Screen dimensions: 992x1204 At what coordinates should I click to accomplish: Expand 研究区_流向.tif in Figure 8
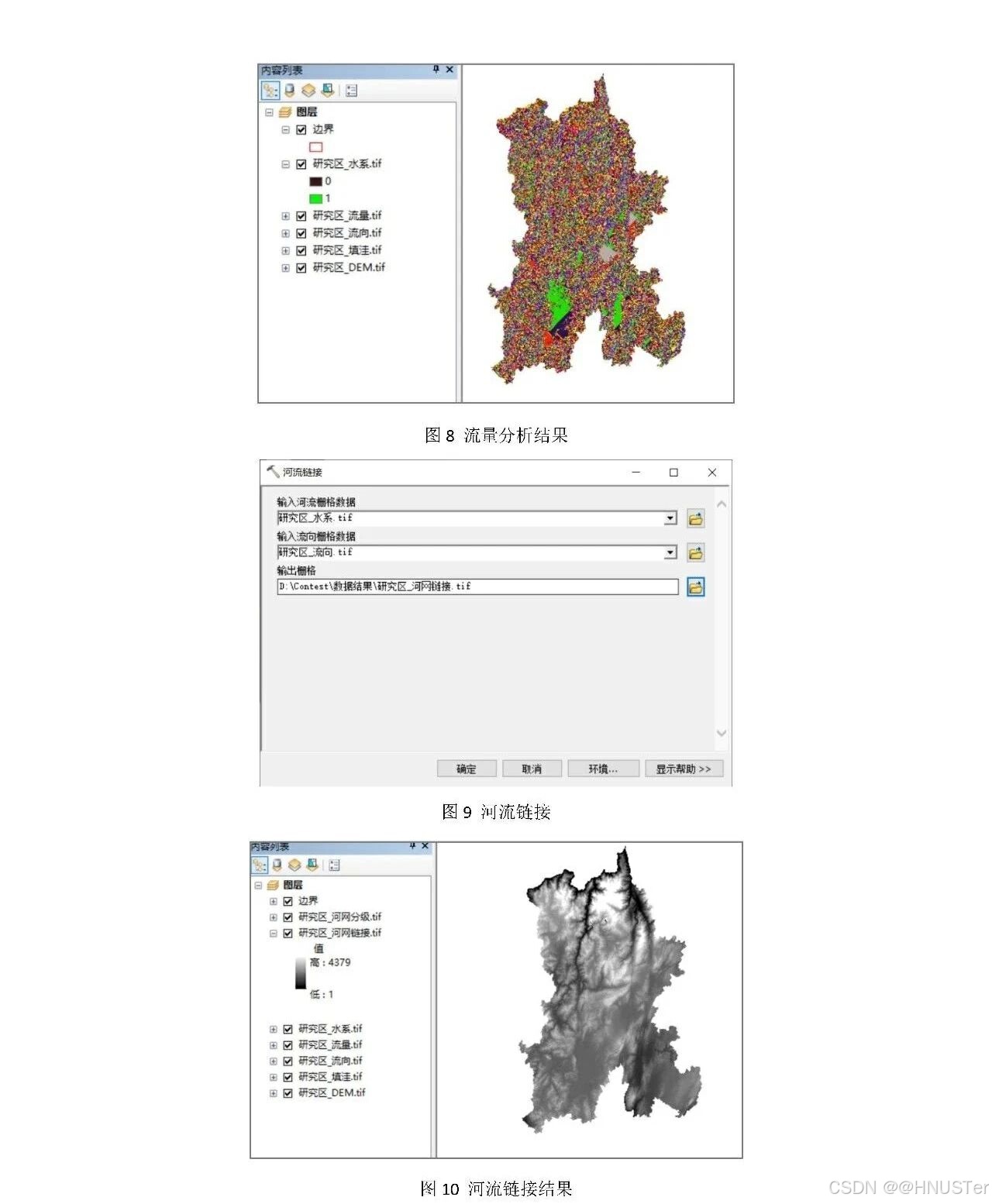click(x=285, y=233)
